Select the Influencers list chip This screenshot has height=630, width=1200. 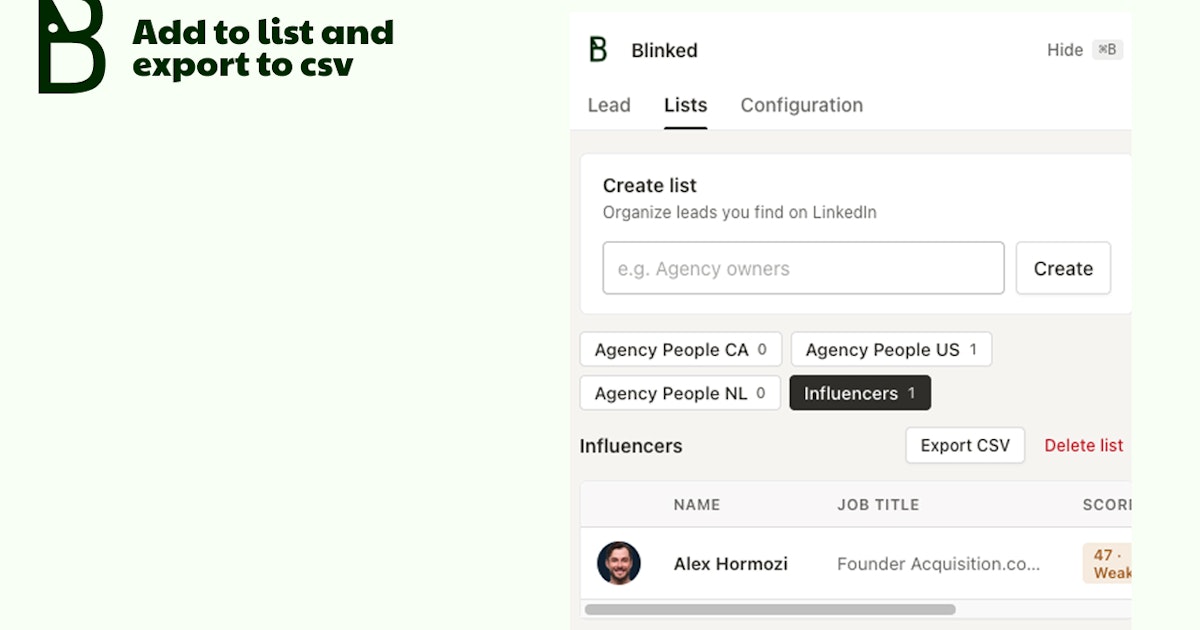tap(860, 393)
